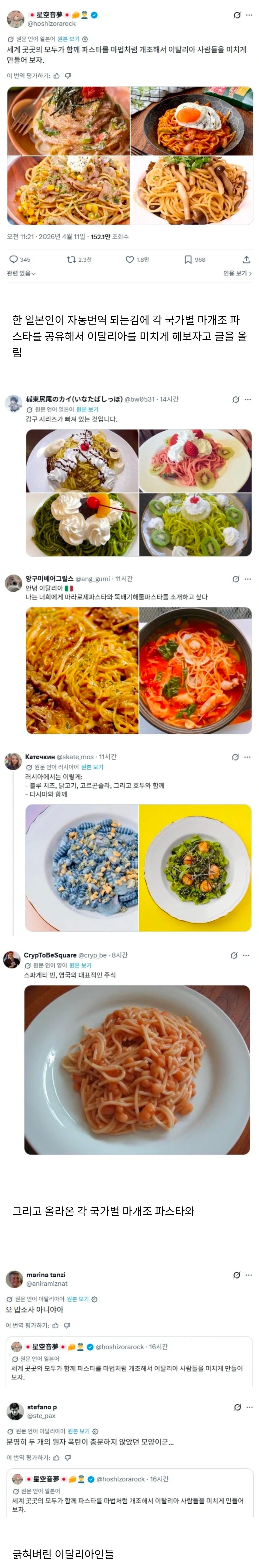
Task: Open hoshizorarock's profile avatar at top
Action: tap(15, 19)
